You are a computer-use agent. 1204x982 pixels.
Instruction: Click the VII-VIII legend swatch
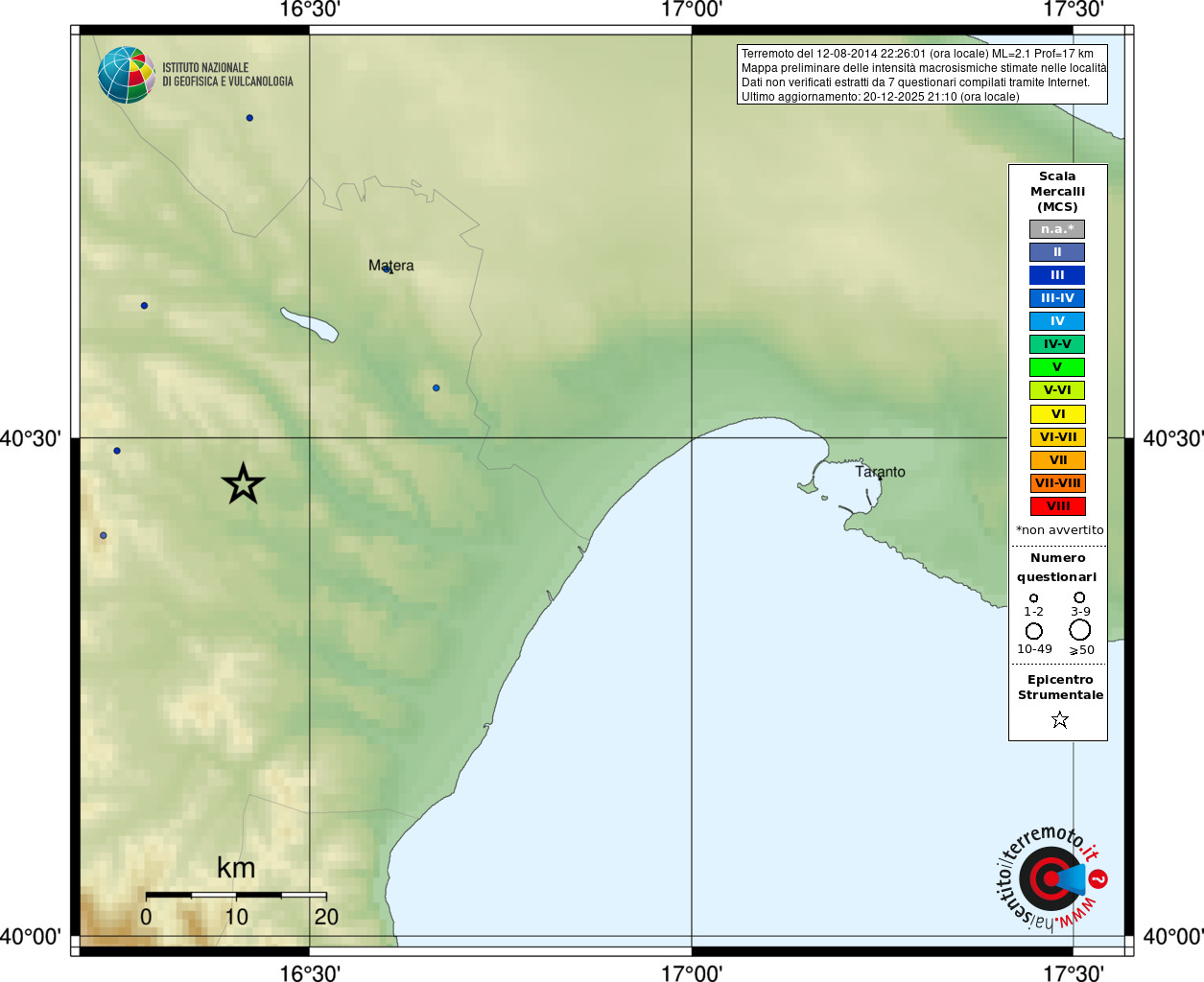click(1057, 483)
